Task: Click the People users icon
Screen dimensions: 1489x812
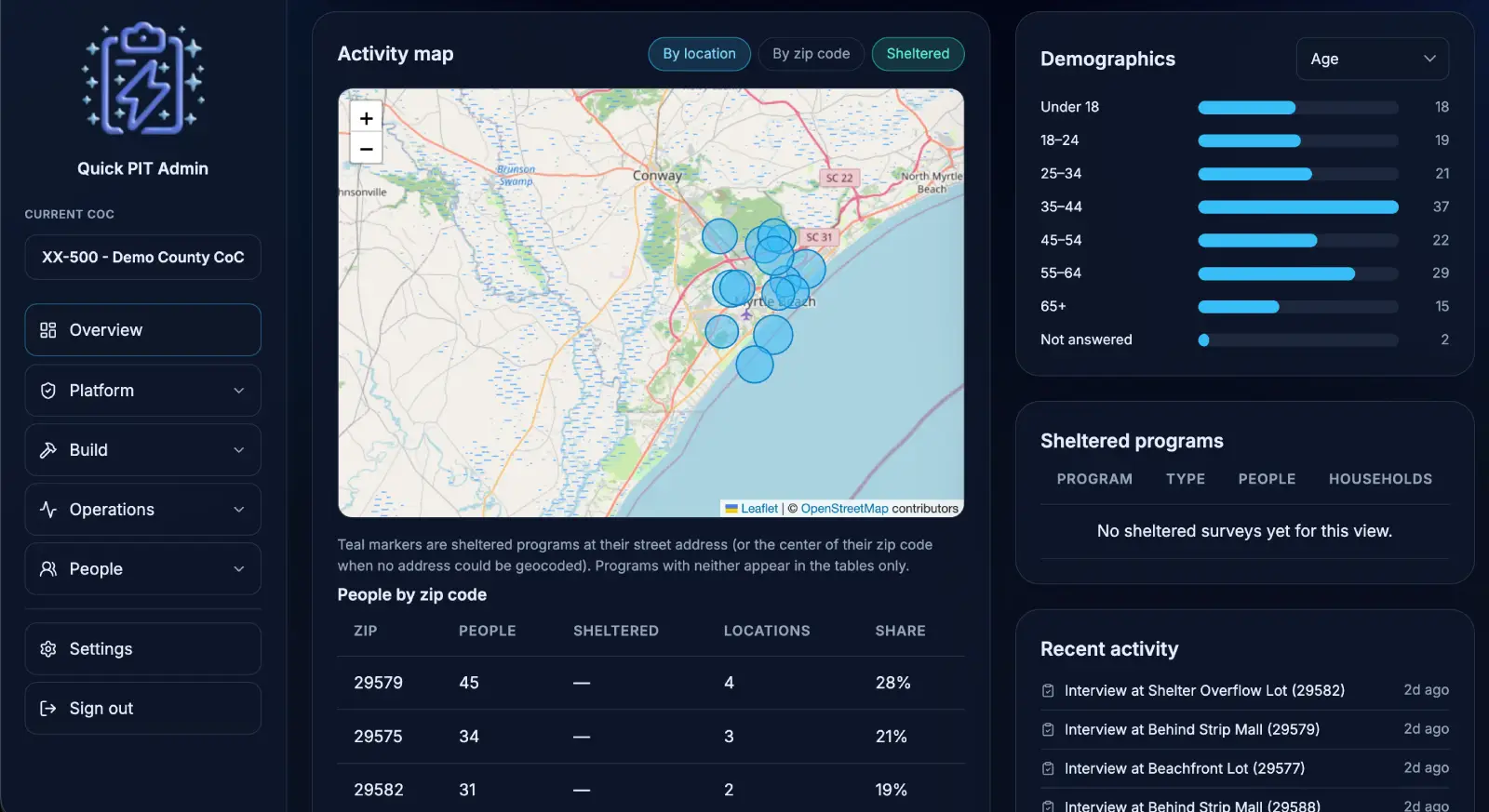Action: coord(48,569)
